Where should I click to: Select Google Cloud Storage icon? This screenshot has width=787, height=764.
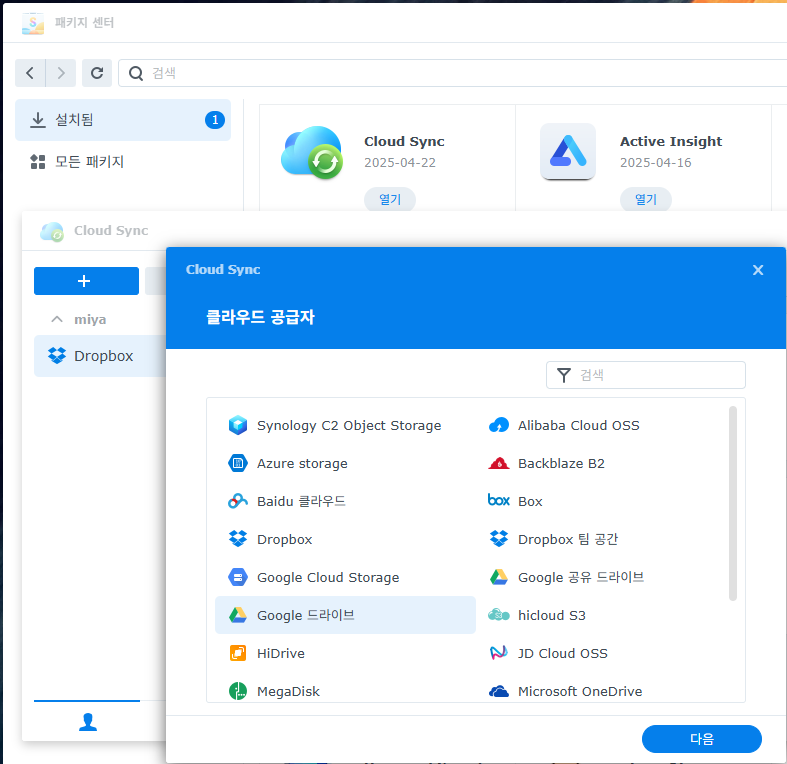(238, 577)
